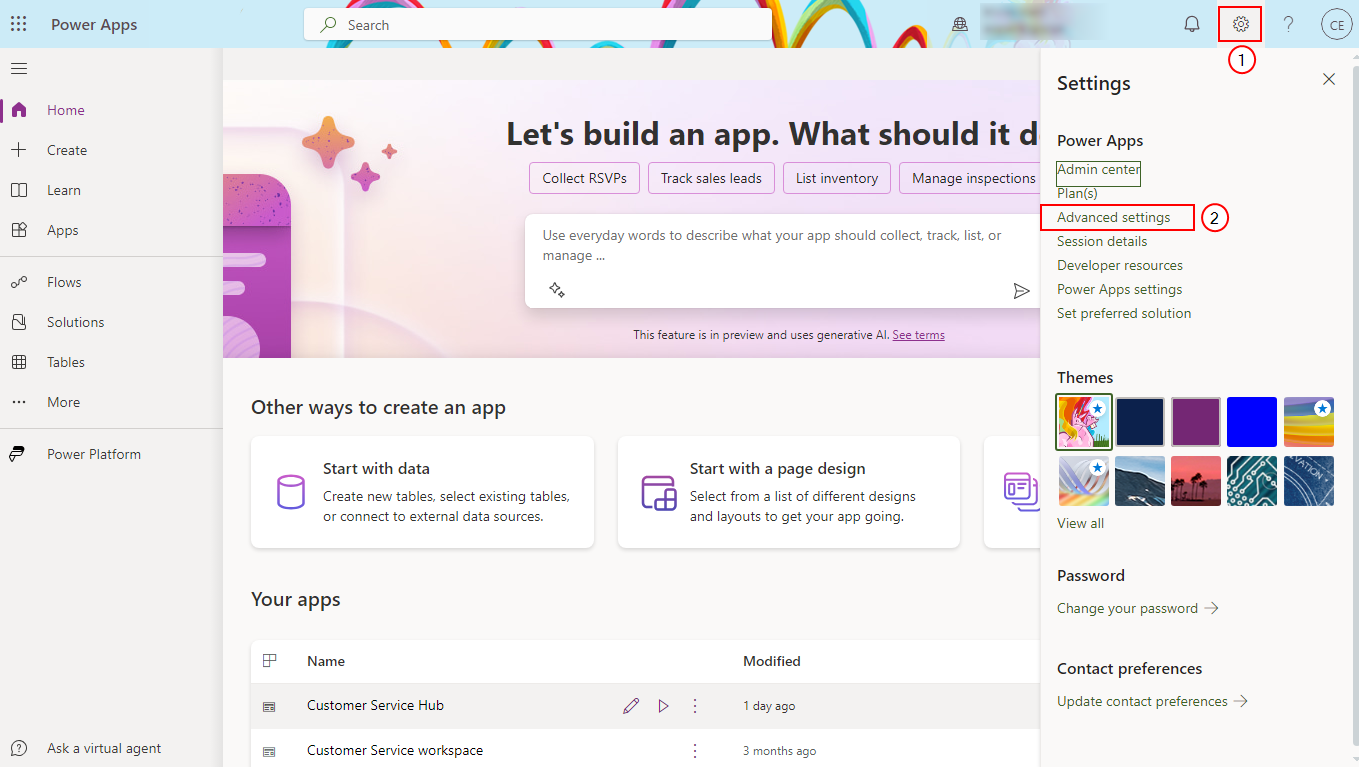Click View all themes
This screenshot has height=767, width=1359.
[x=1080, y=523]
